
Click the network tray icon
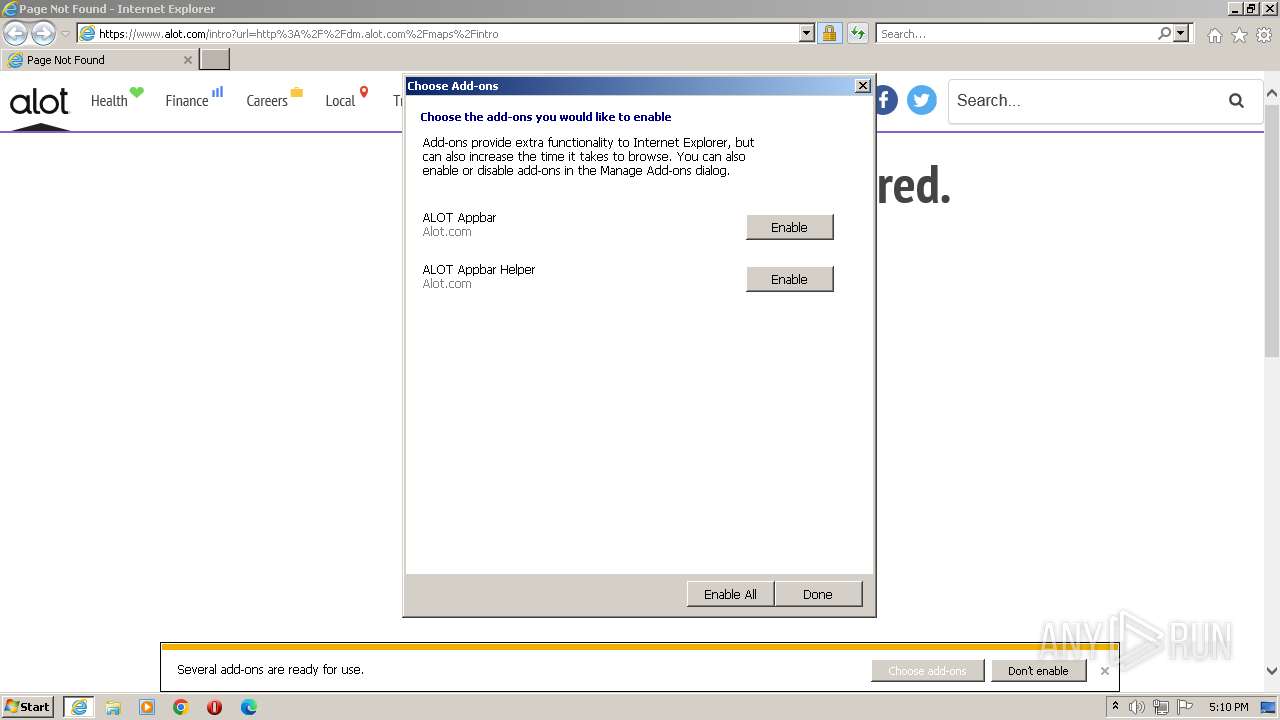click(1161, 707)
